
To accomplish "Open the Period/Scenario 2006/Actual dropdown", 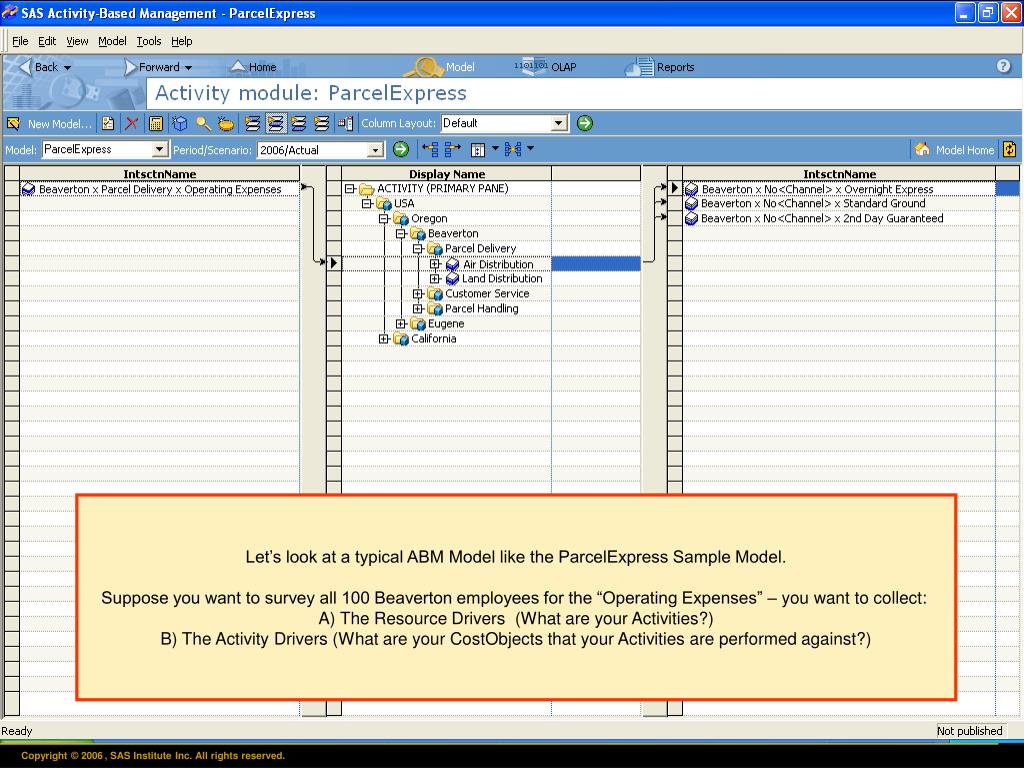I will tap(376, 150).
